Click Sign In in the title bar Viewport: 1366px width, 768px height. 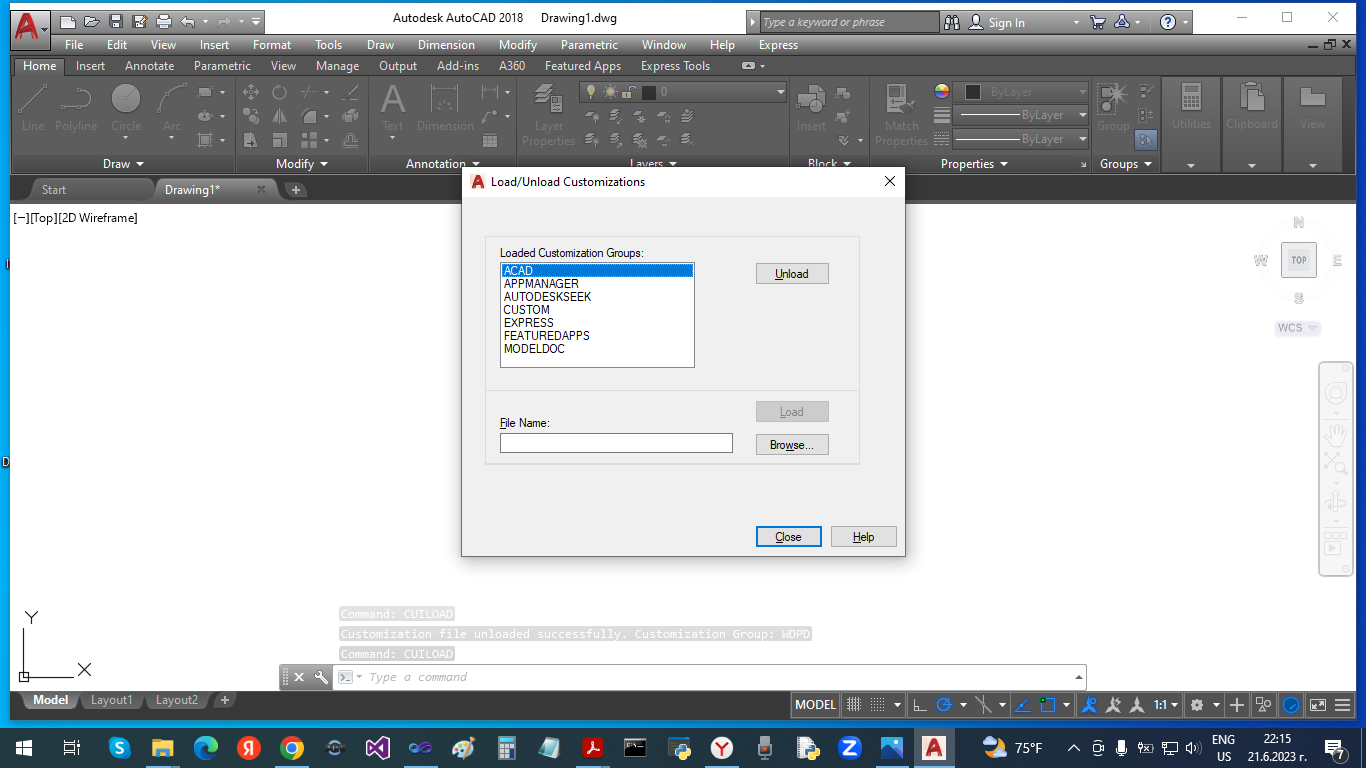click(1006, 23)
